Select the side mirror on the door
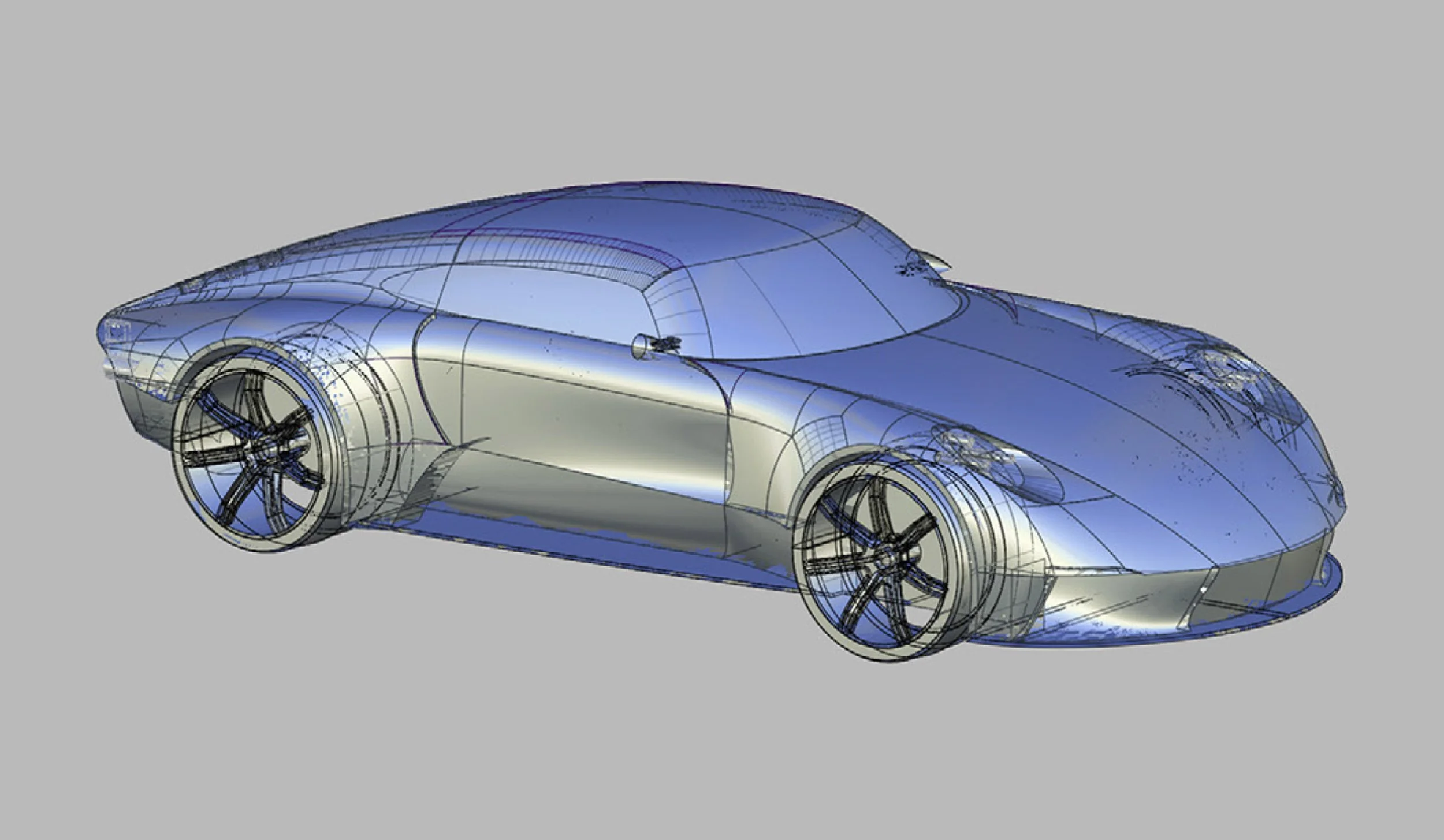1444x840 pixels. click(x=656, y=344)
